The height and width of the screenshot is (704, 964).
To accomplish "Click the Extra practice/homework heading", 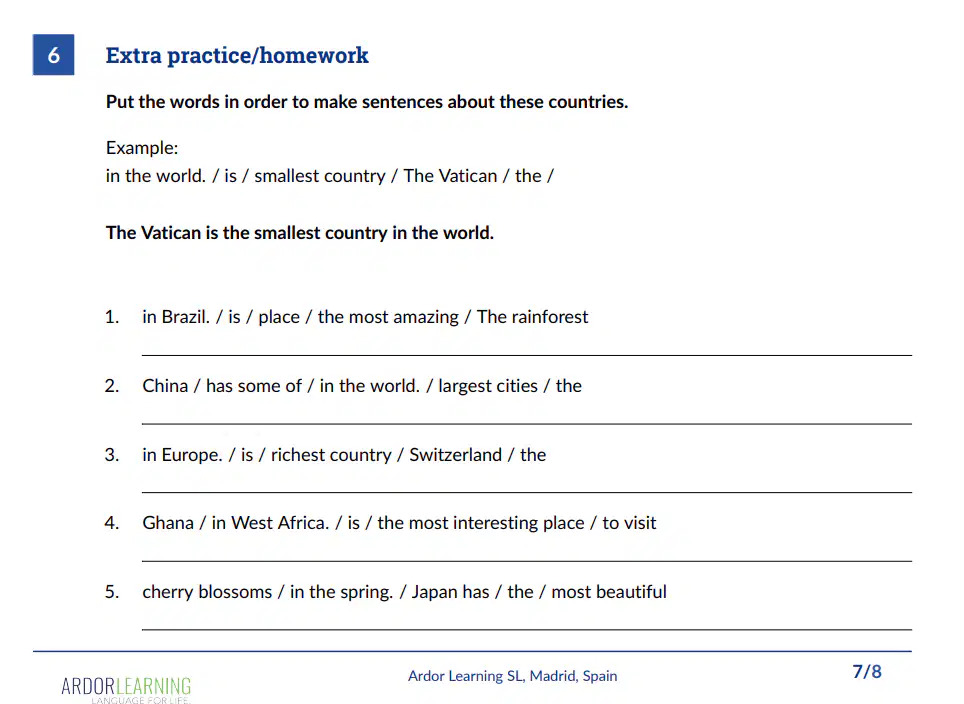I will pos(237,55).
